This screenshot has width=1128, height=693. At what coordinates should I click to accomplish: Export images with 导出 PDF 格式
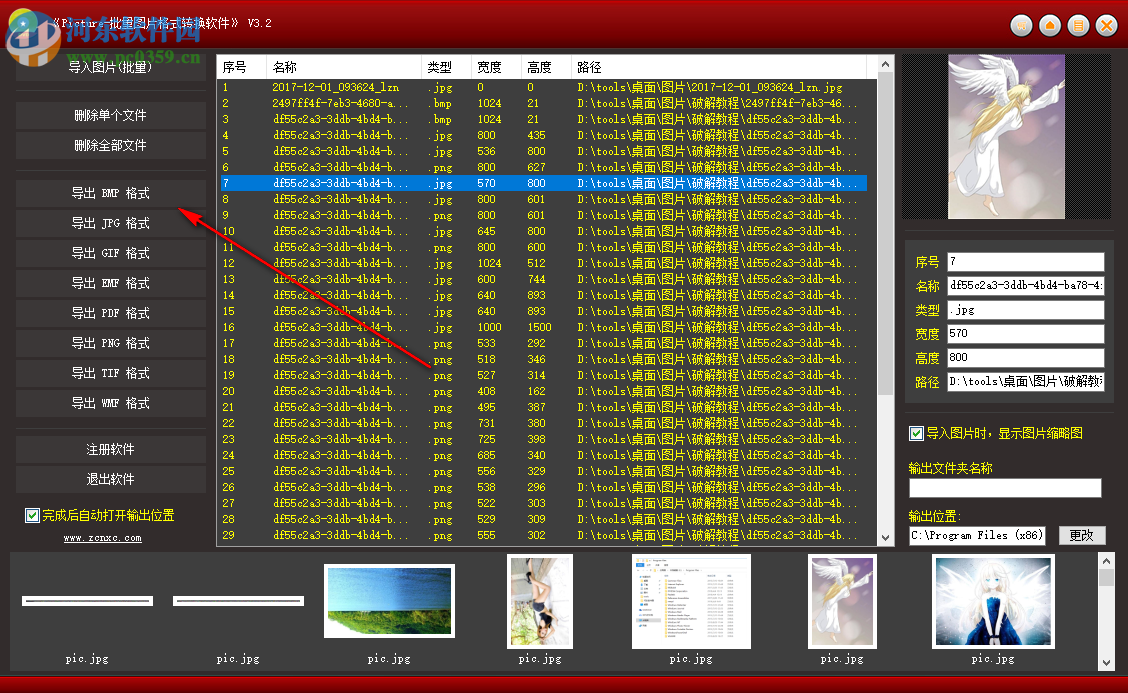click(110, 313)
